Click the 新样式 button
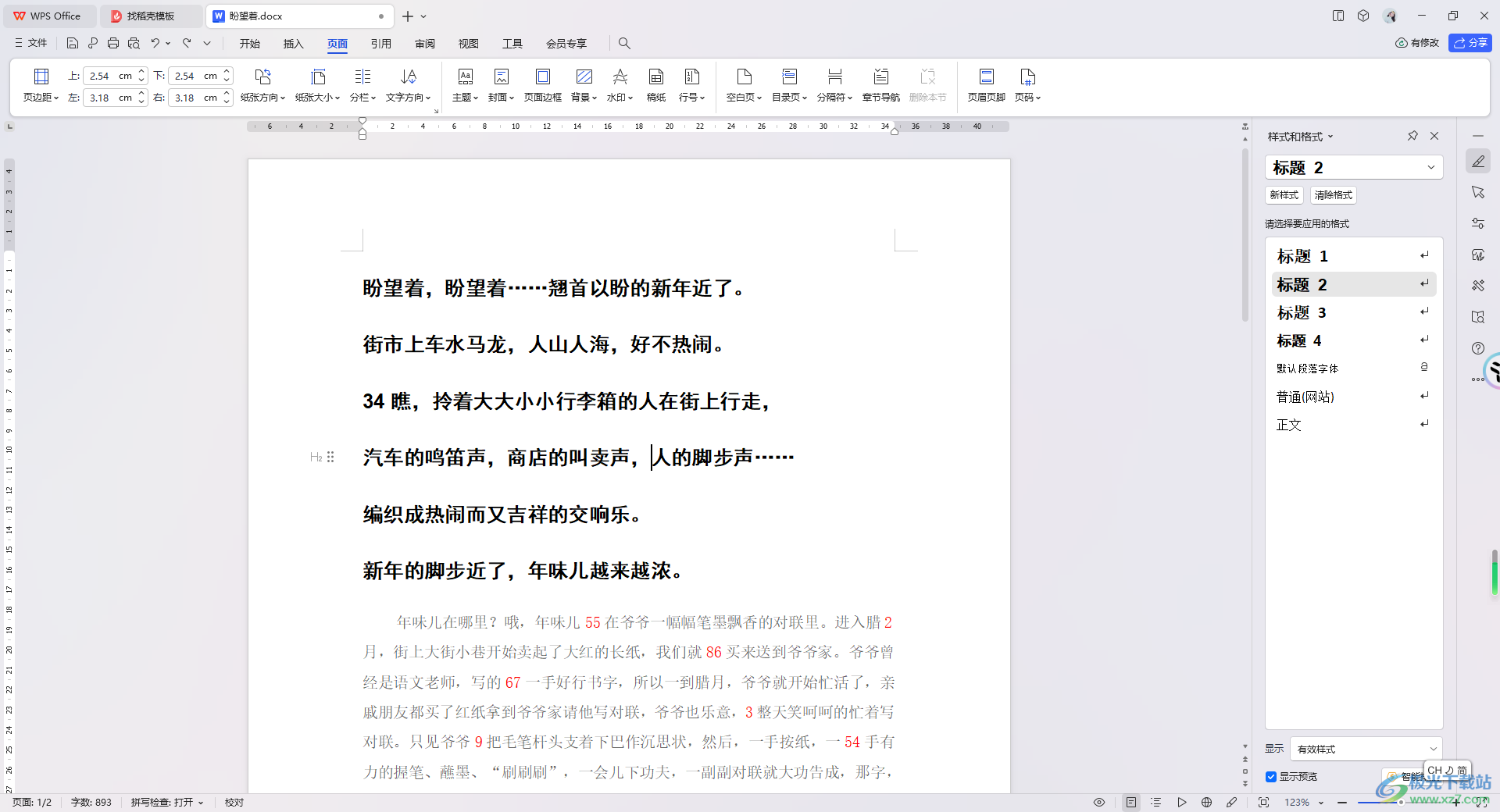This screenshot has width=1500, height=812. click(1284, 195)
